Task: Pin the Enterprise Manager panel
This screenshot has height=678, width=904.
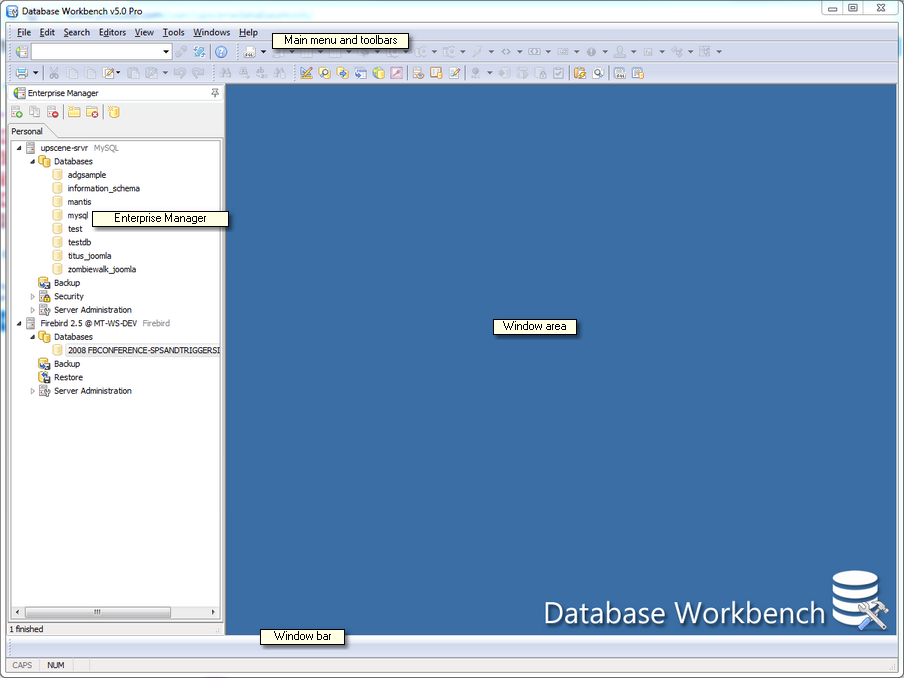Action: point(214,93)
